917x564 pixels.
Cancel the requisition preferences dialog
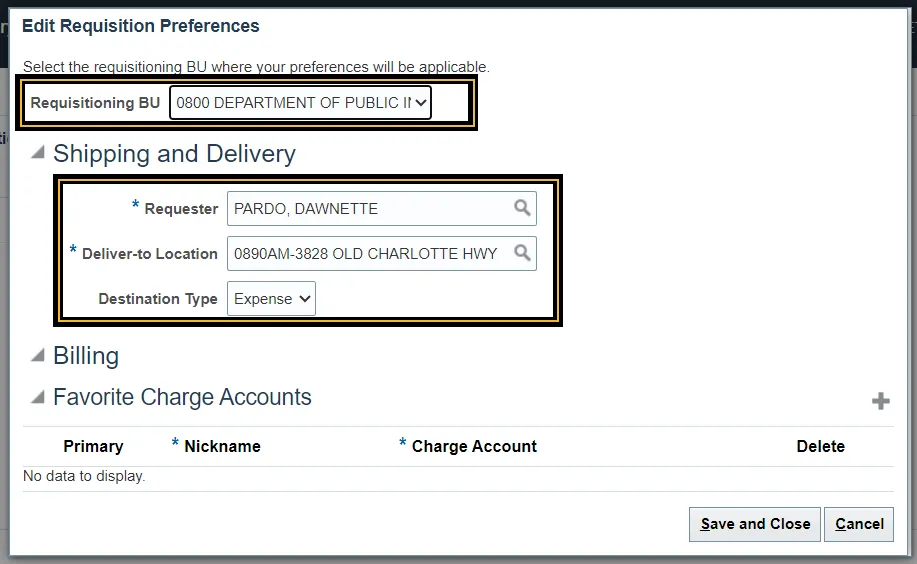tap(859, 524)
